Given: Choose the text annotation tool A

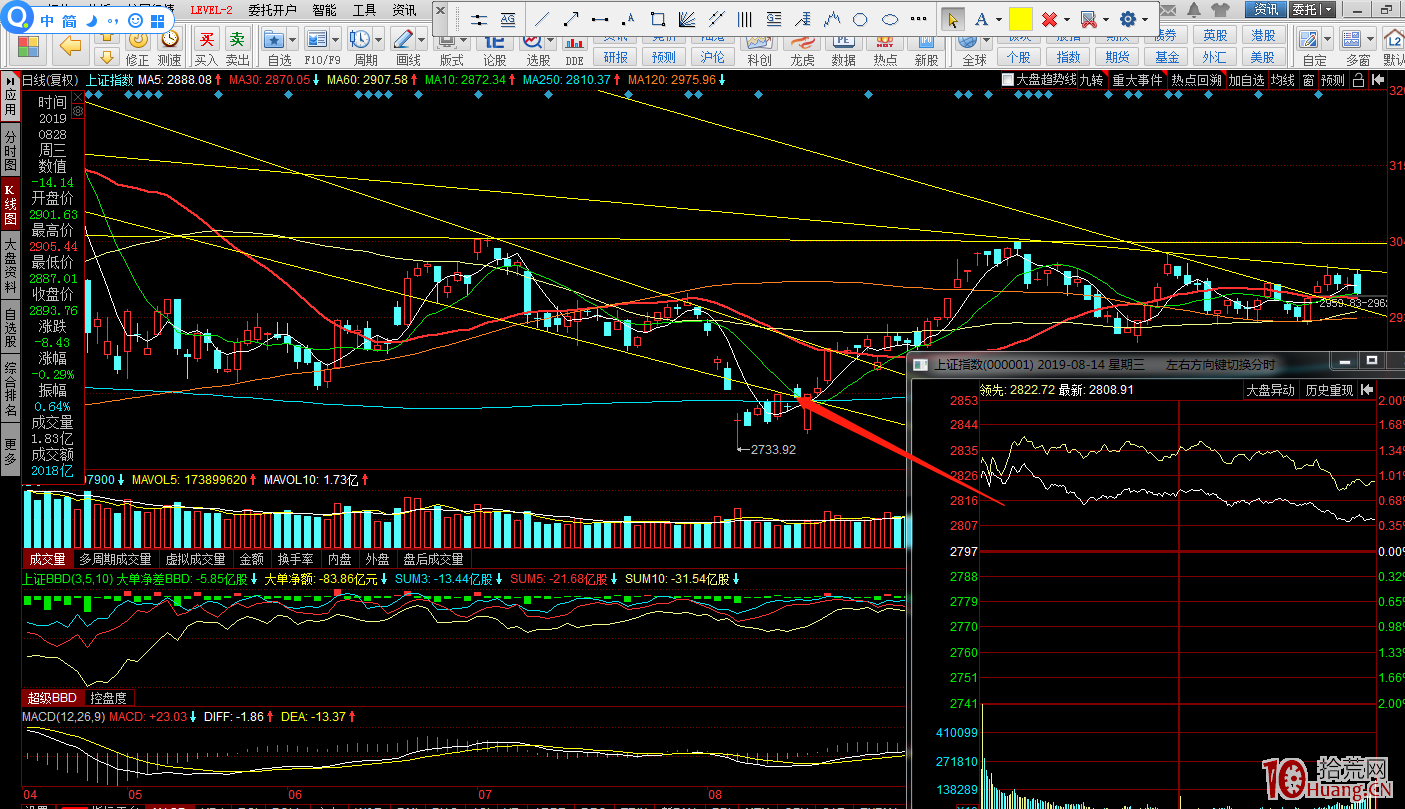Looking at the screenshot, I should tap(981, 19).
